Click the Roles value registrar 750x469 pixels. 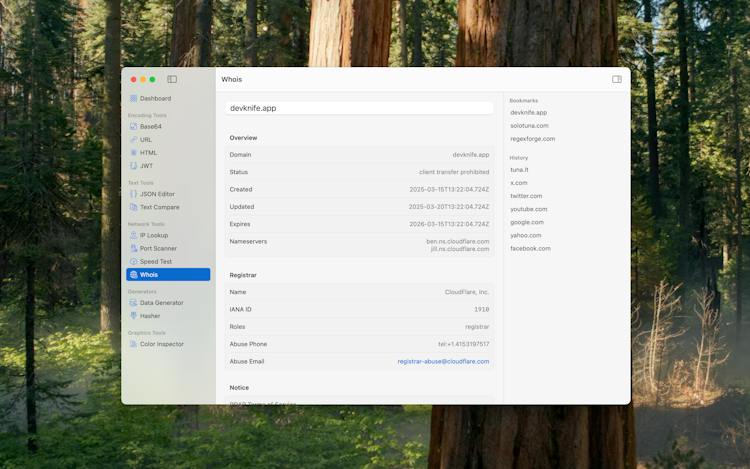pyautogui.click(x=477, y=327)
